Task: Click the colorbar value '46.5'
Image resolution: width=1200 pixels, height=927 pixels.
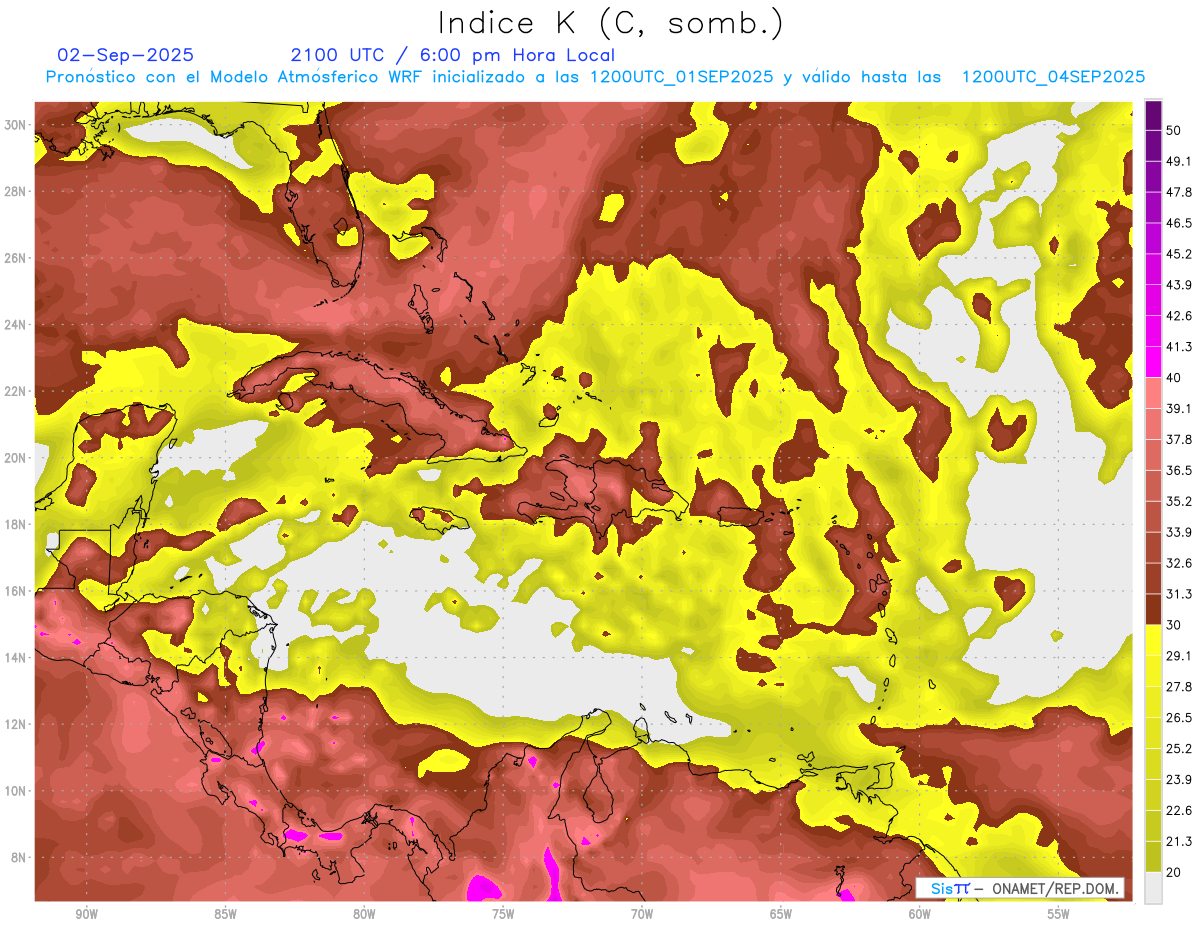Action: [x=1179, y=223]
